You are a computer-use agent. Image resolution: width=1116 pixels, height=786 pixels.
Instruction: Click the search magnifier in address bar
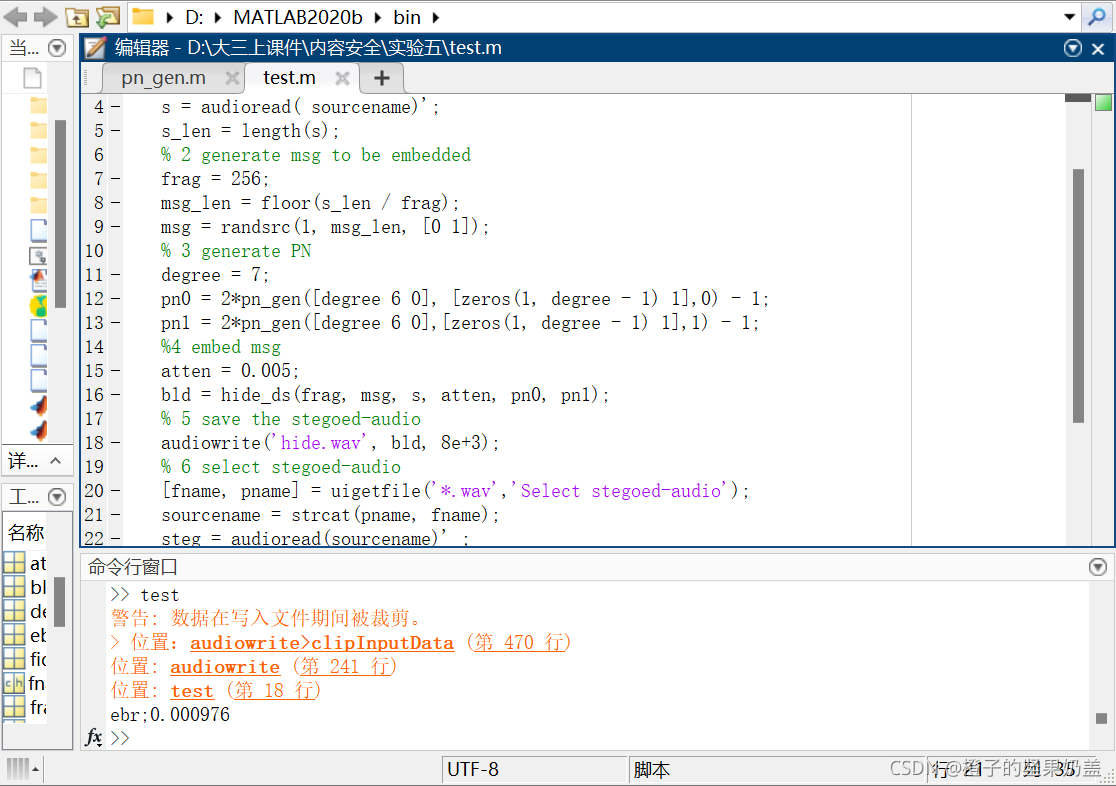click(x=1097, y=17)
